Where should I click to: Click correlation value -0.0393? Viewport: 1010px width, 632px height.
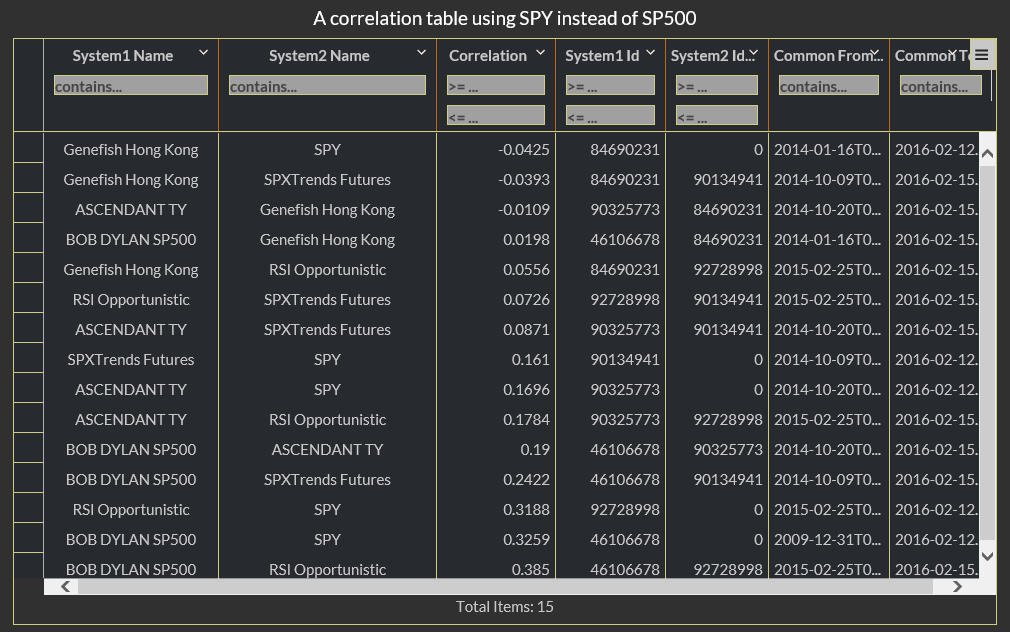coord(524,180)
